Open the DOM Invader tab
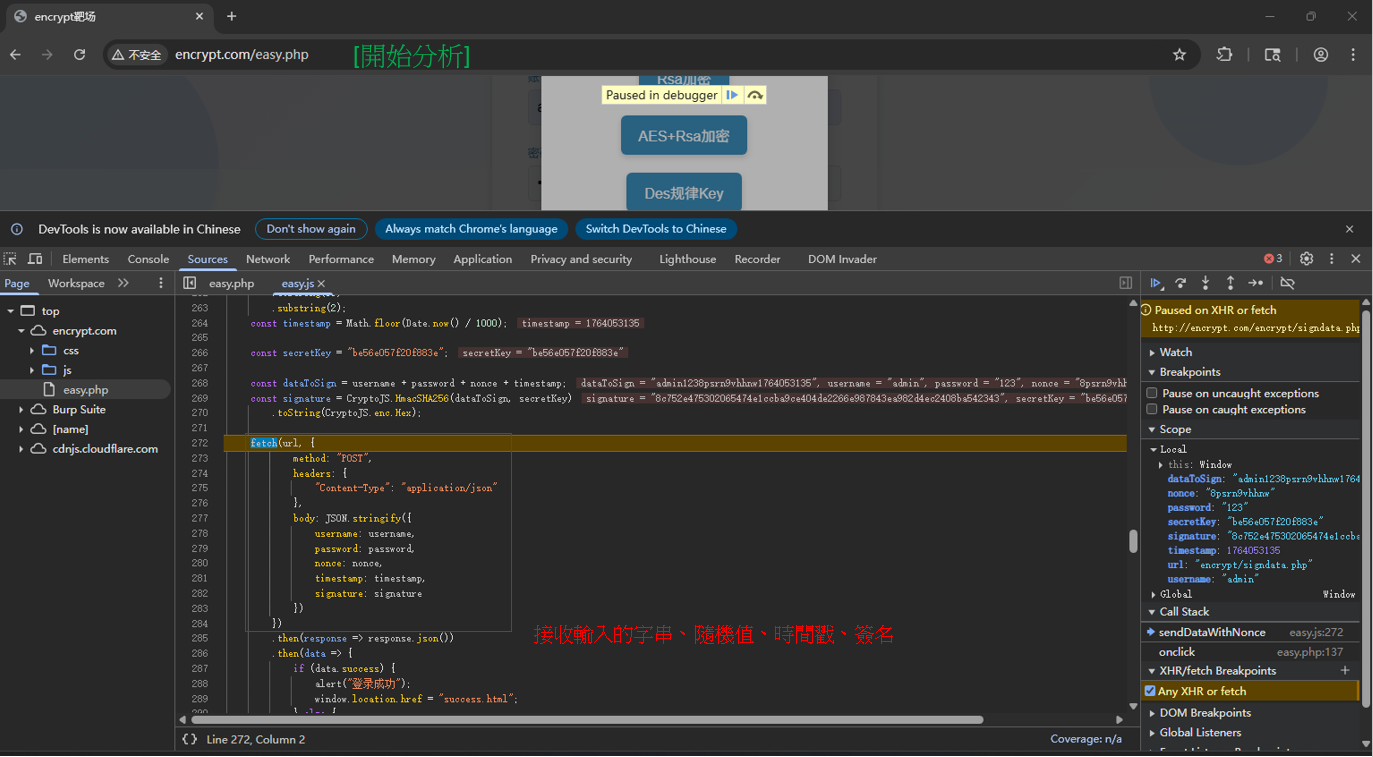This screenshot has height=757, width=1373. coord(842,259)
